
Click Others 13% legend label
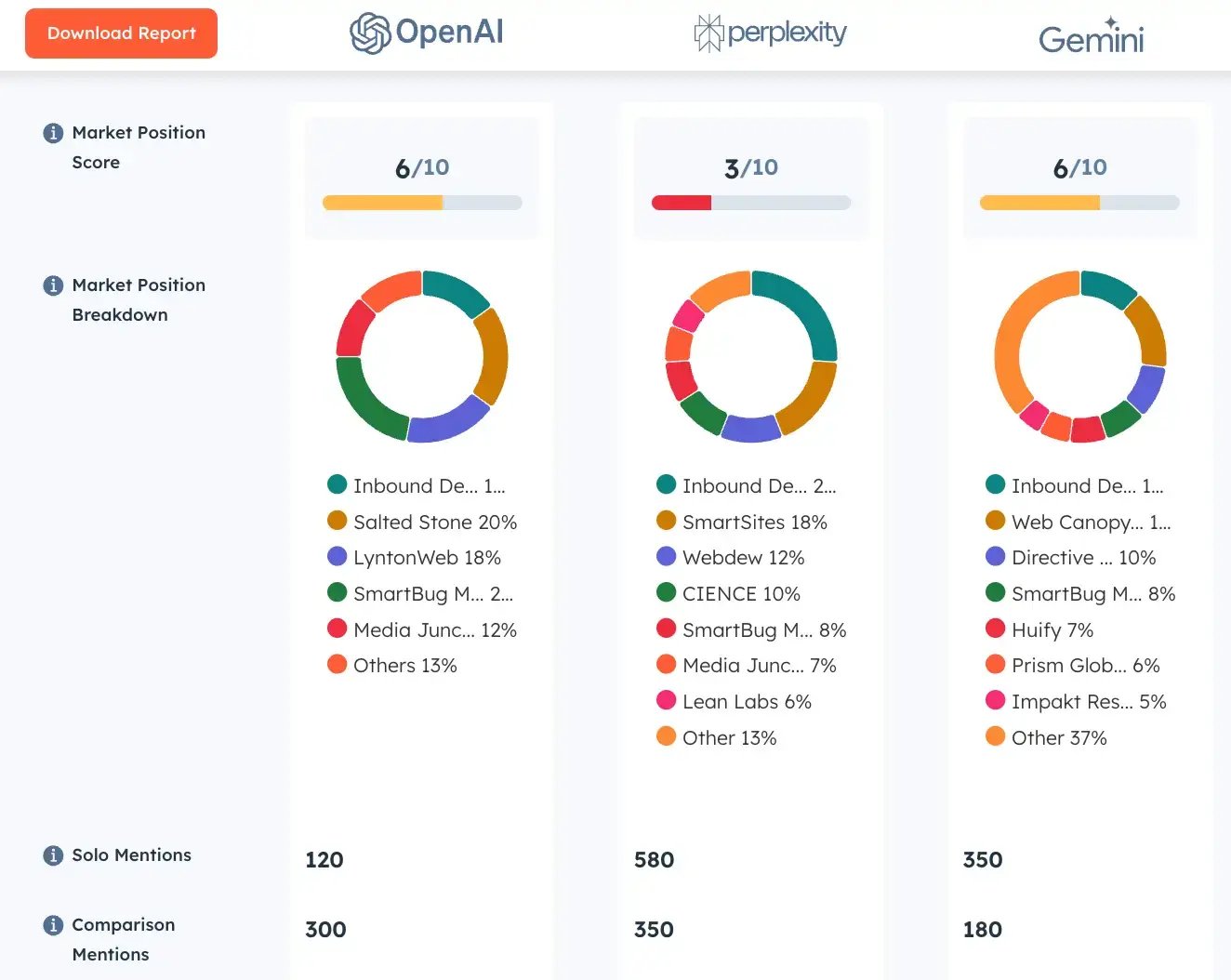point(405,666)
